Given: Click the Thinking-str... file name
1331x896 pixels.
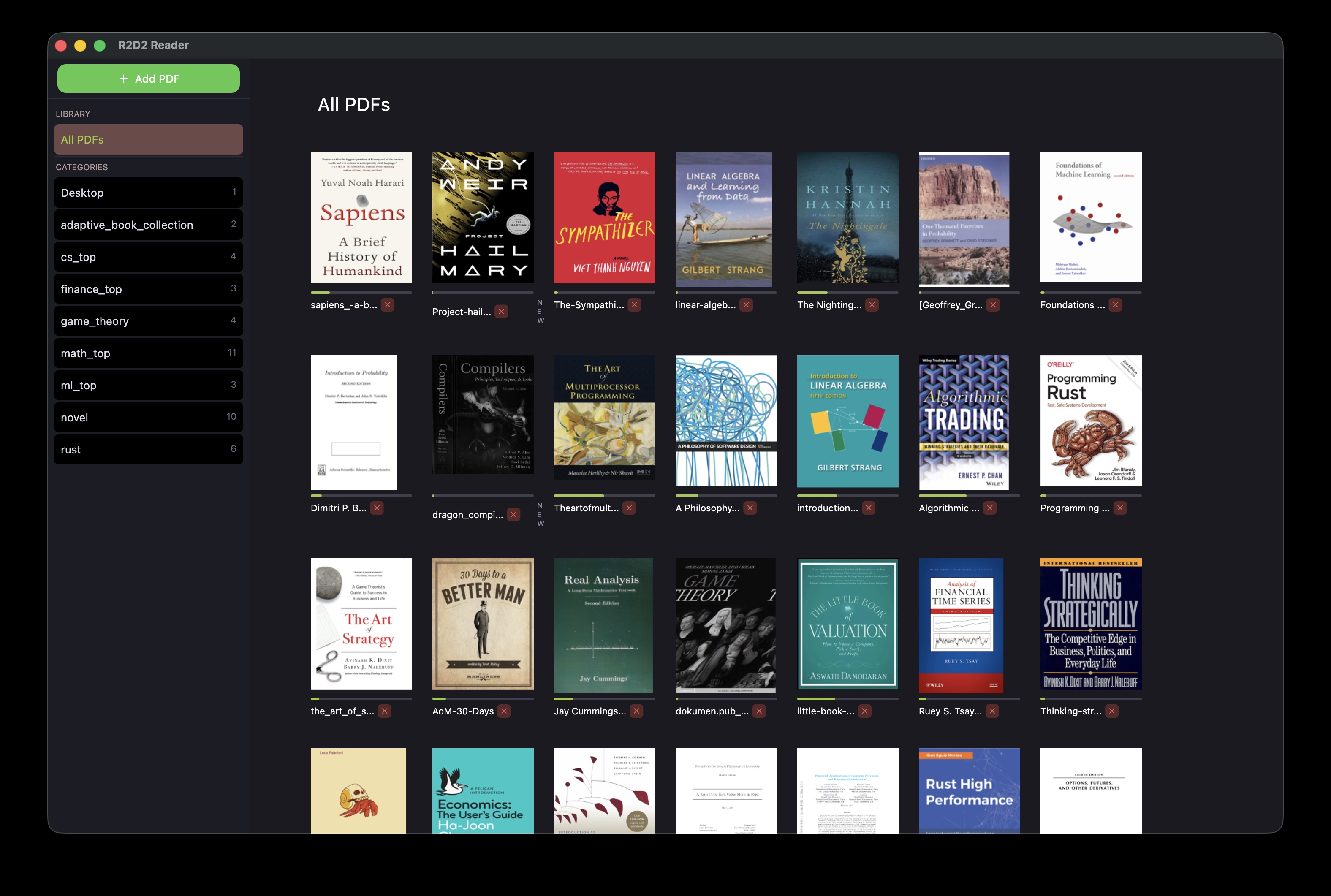Looking at the screenshot, I should (x=1070, y=711).
